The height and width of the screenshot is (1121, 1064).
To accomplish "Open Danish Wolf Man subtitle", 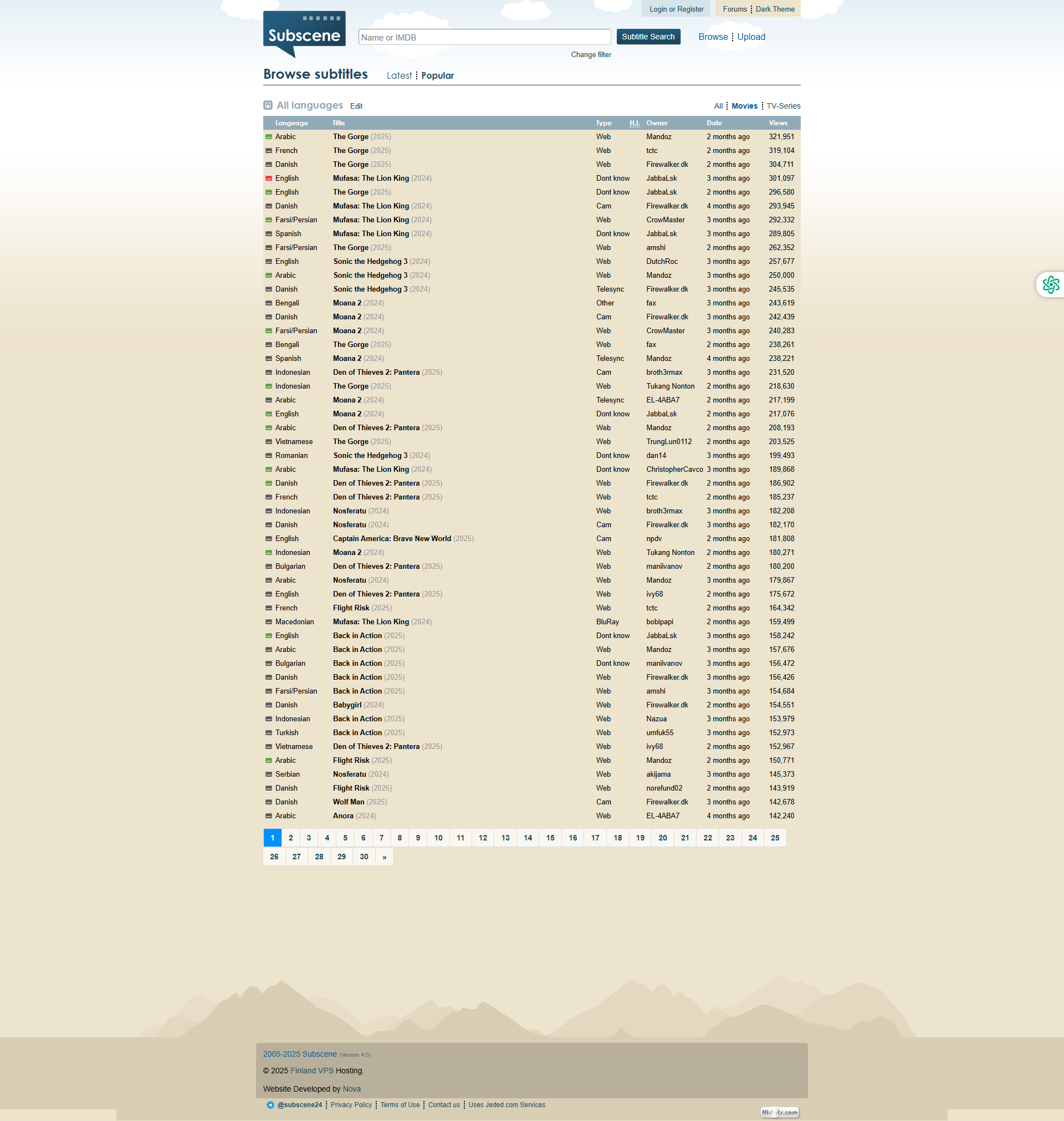I will click(360, 802).
